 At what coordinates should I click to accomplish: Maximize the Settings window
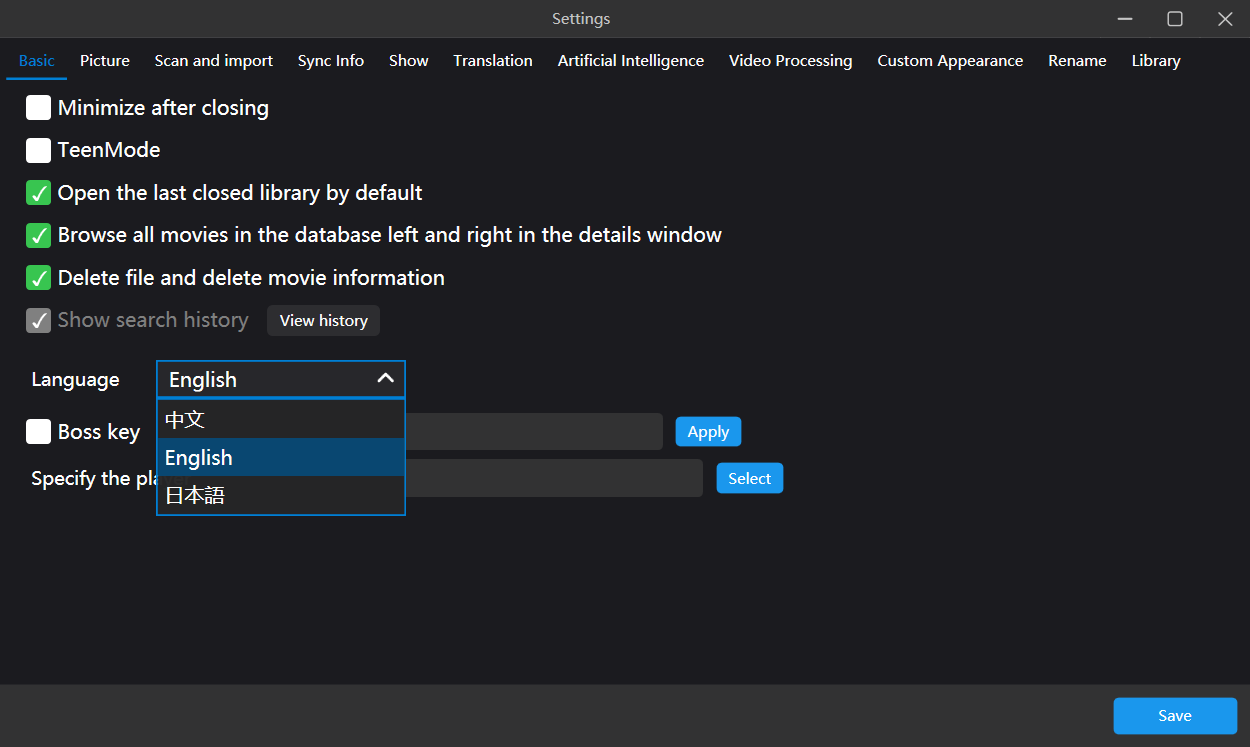click(x=1175, y=19)
